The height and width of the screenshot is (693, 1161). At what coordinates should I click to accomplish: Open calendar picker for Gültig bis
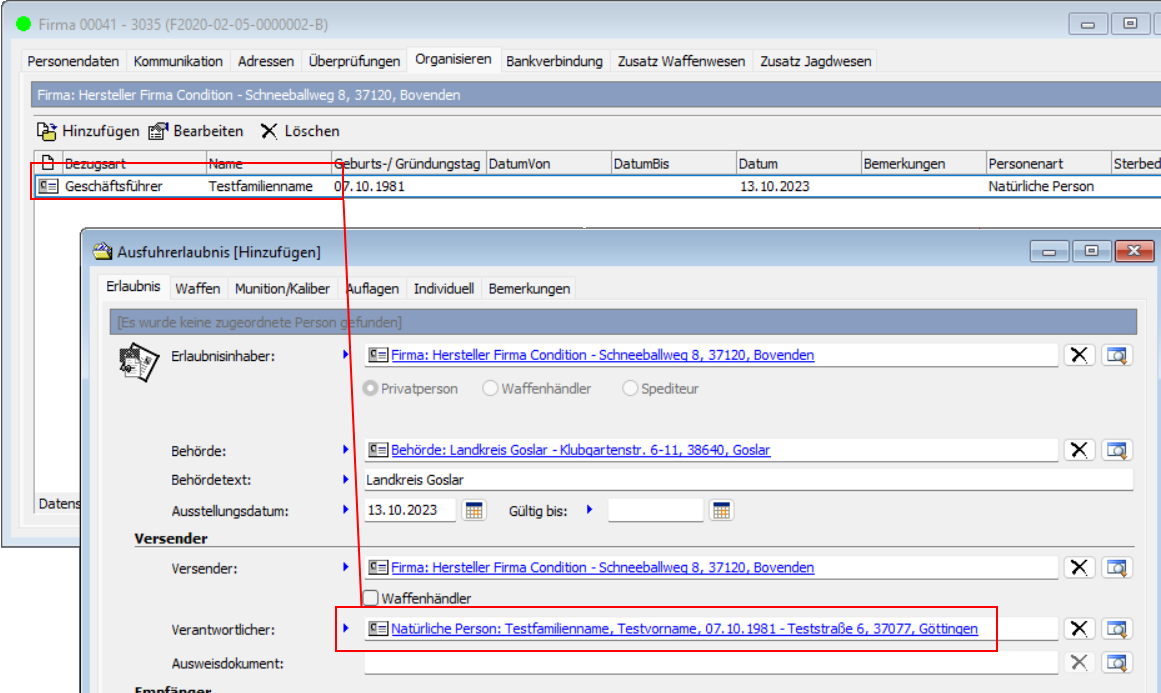coord(721,510)
